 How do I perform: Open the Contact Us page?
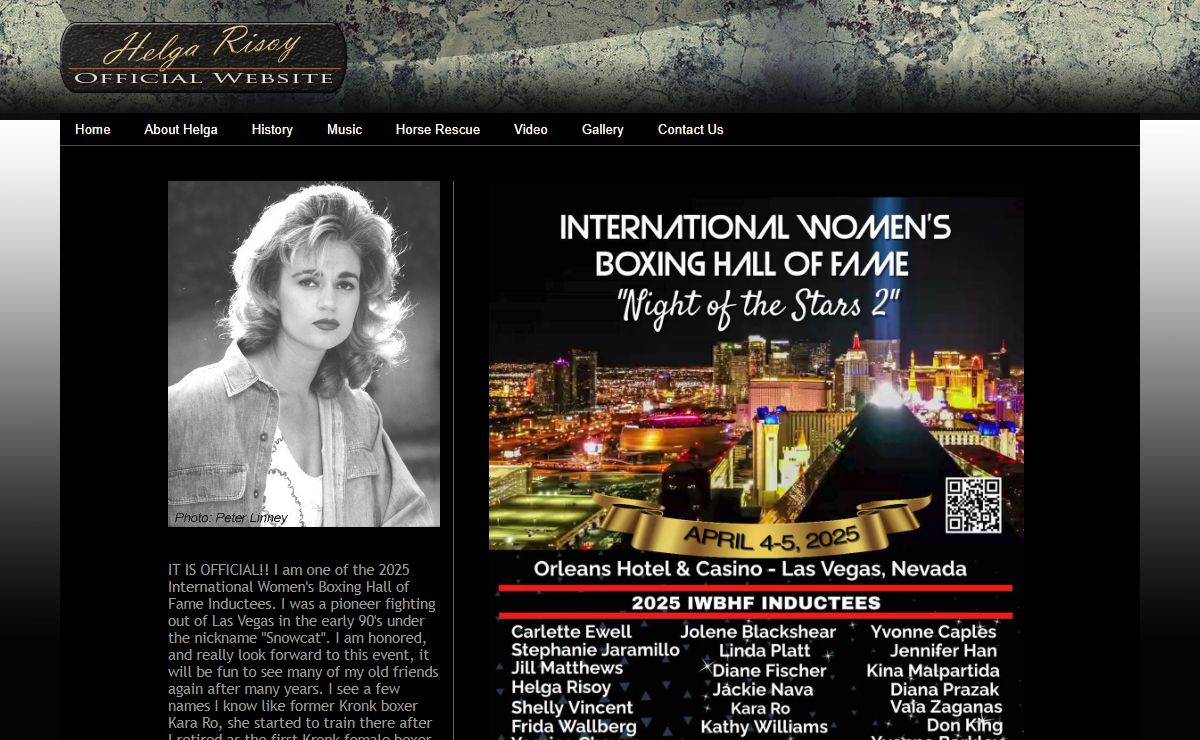point(691,130)
